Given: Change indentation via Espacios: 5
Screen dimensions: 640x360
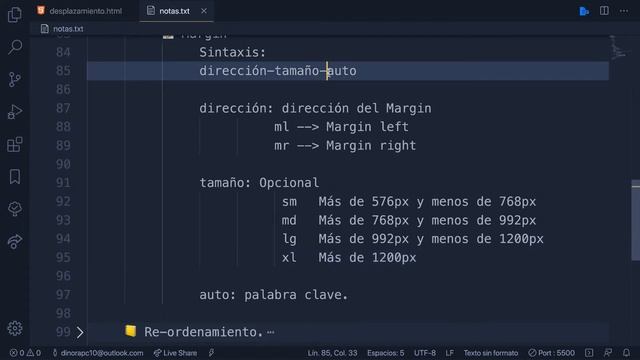Looking at the screenshot, I should 385,353.
